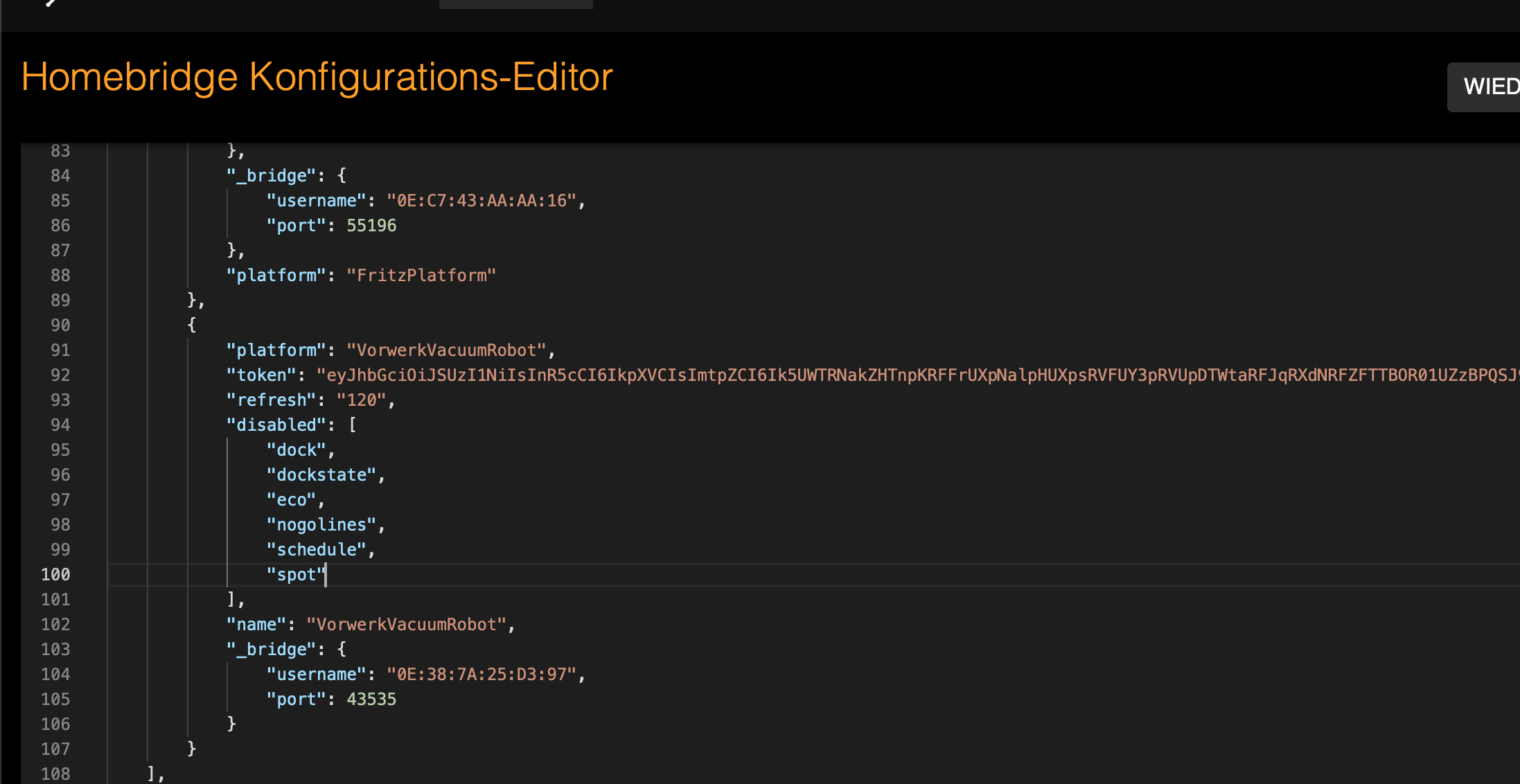Click the "platform" key on line 91
1520x784 pixels.
click(x=276, y=350)
